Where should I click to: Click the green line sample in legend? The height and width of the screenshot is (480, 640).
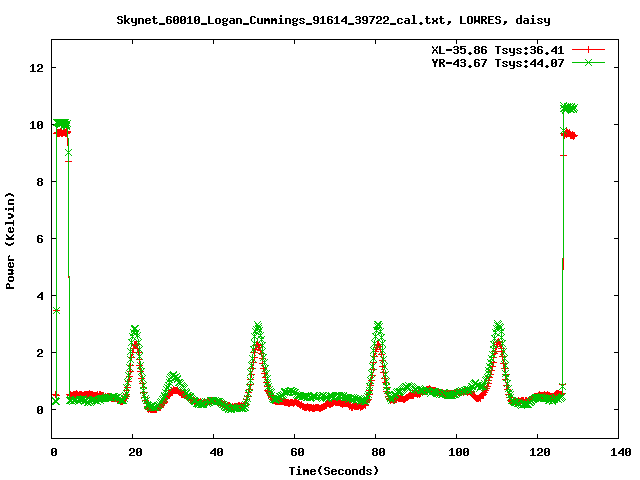click(x=588, y=62)
